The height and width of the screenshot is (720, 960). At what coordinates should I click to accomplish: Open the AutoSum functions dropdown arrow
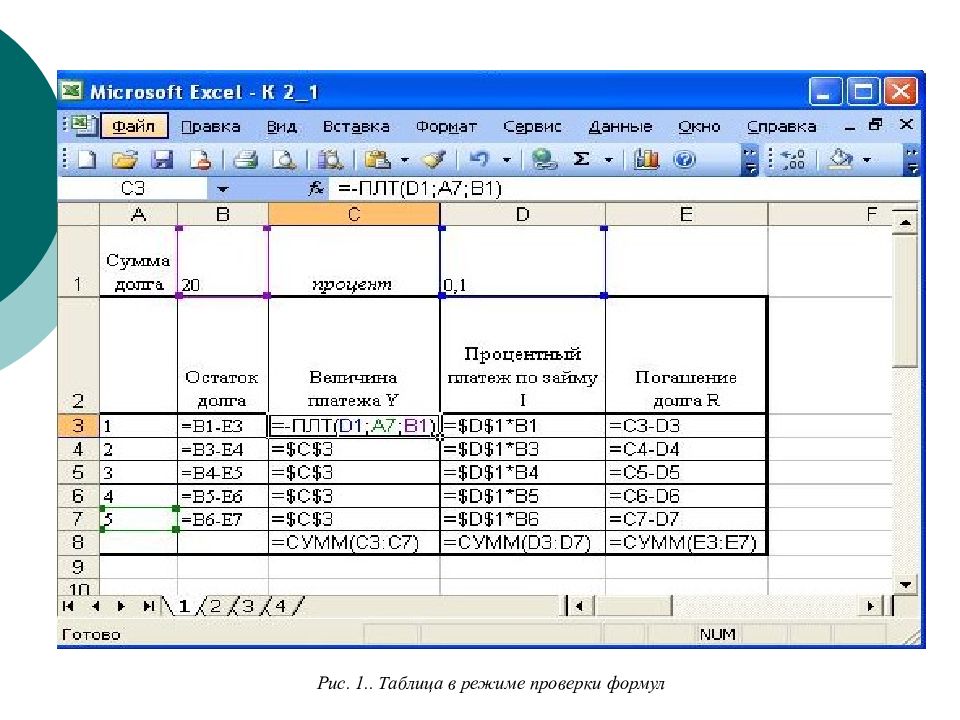point(609,160)
